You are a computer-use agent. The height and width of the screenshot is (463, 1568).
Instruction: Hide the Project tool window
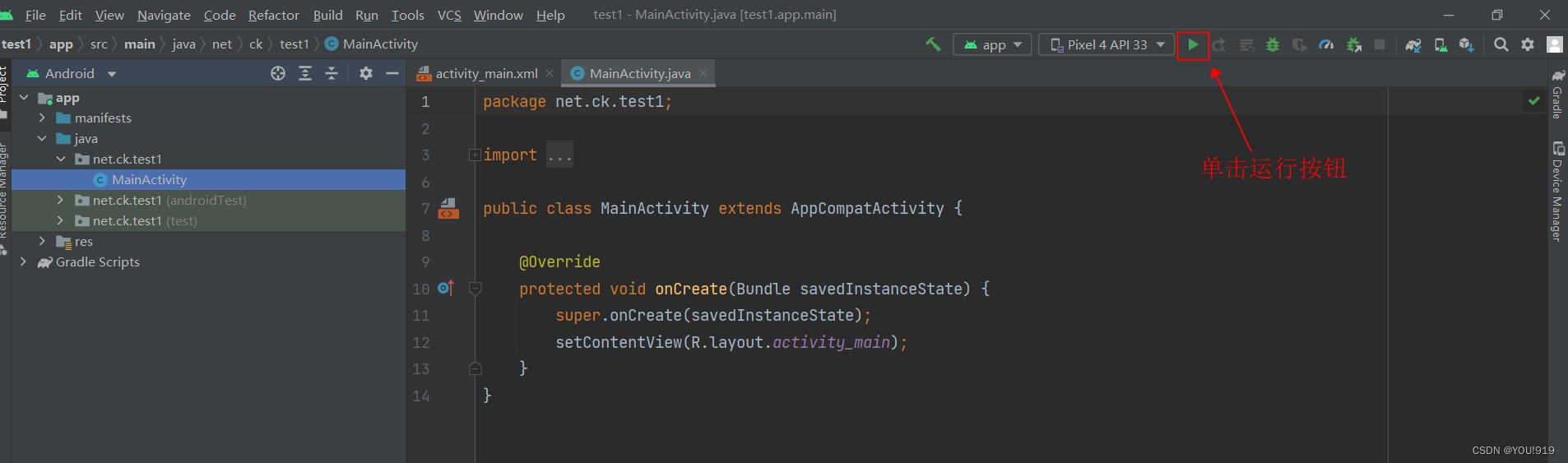392,73
